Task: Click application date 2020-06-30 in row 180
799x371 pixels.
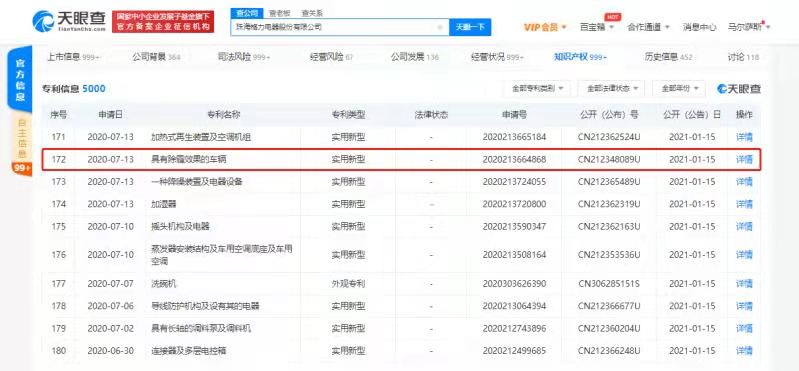Action: pyautogui.click(x=111, y=351)
